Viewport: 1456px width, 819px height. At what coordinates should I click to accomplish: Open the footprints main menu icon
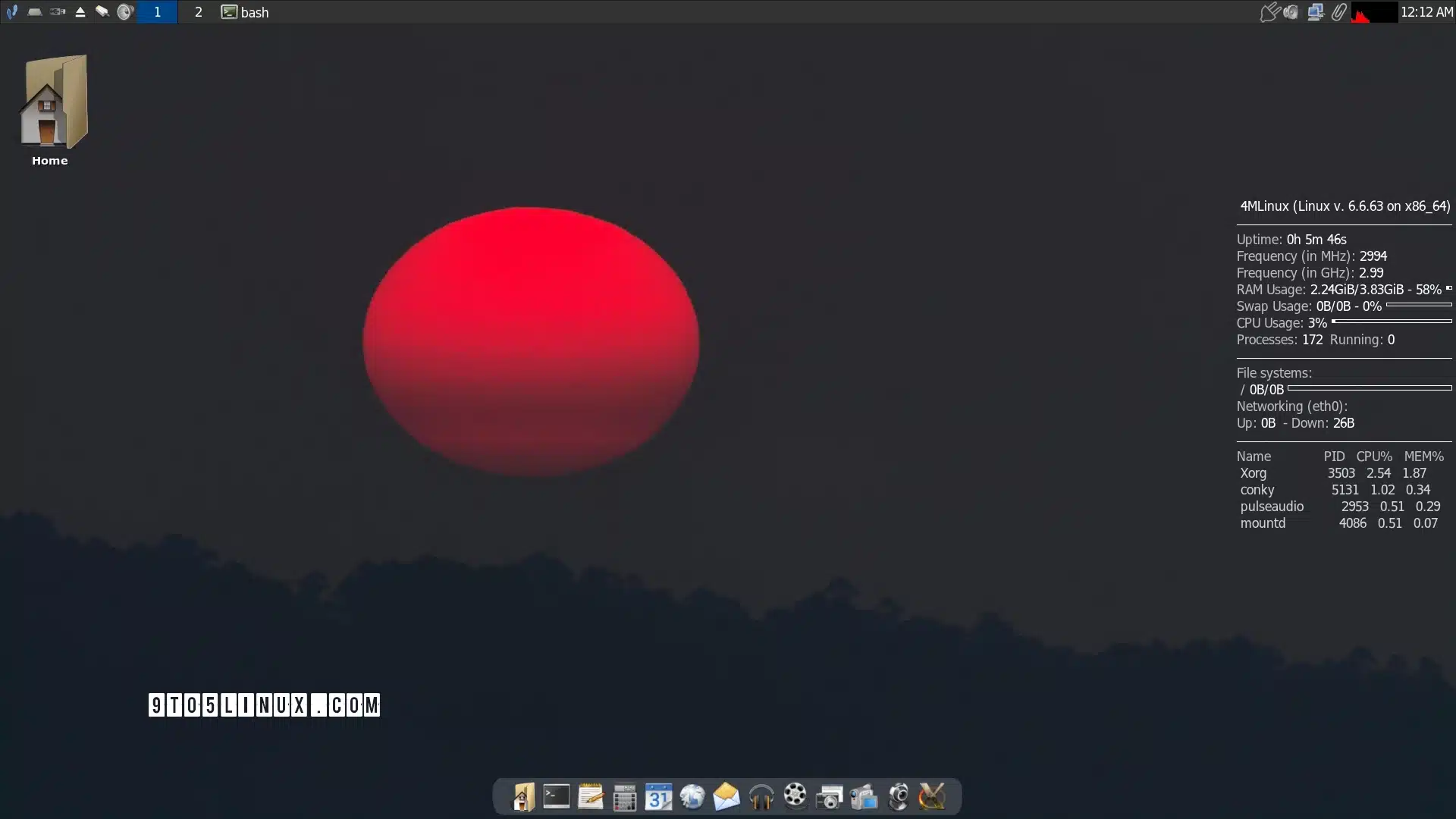pyautogui.click(x=11, y=12)
